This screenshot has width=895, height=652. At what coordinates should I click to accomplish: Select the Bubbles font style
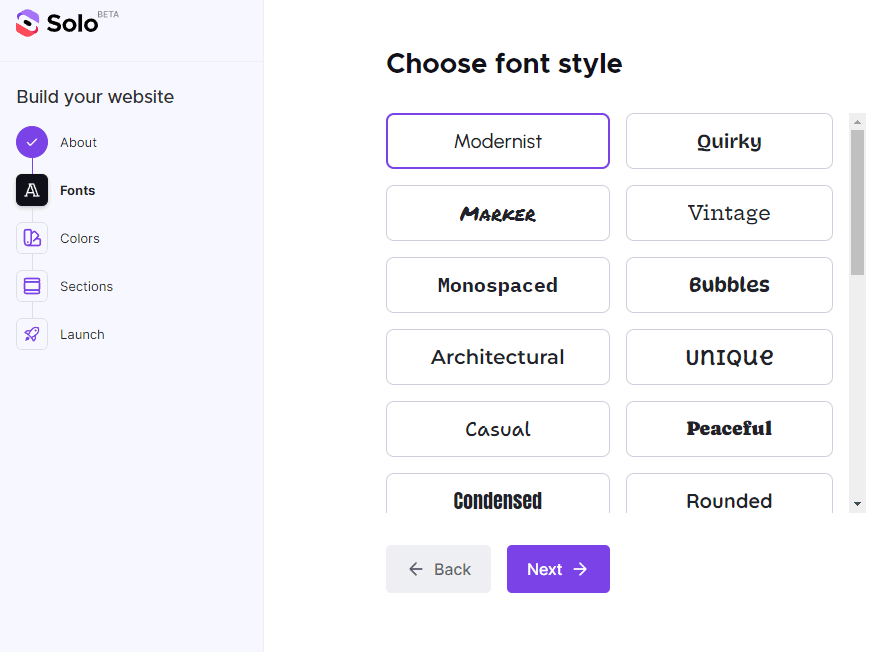[729, 285]
